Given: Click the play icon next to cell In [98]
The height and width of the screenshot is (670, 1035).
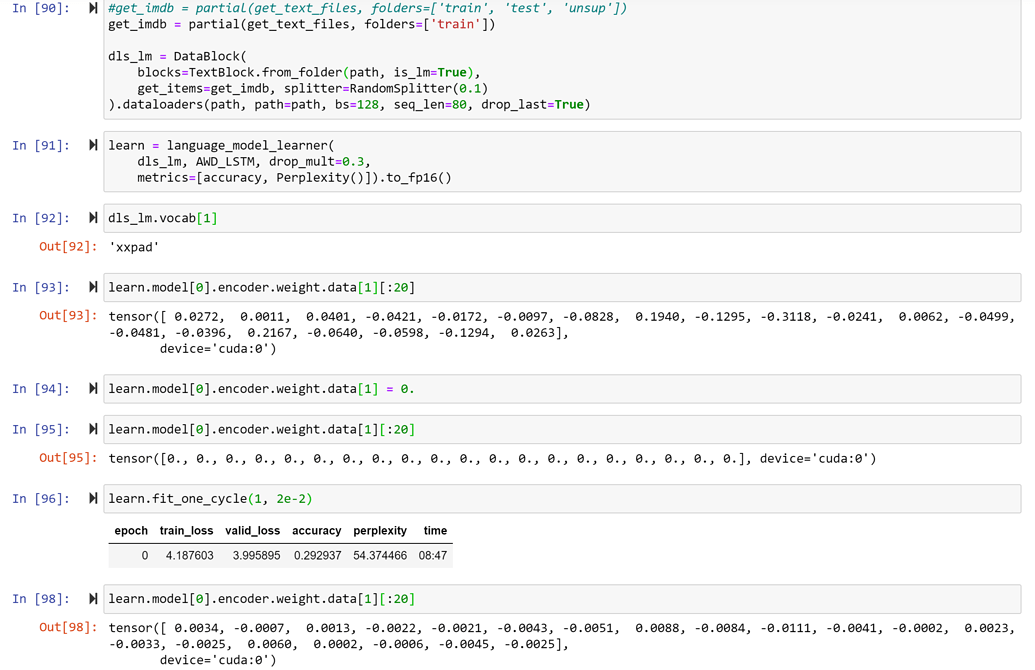Looking at the screenshot, I should pyautogui.click(x=91, y=598).
